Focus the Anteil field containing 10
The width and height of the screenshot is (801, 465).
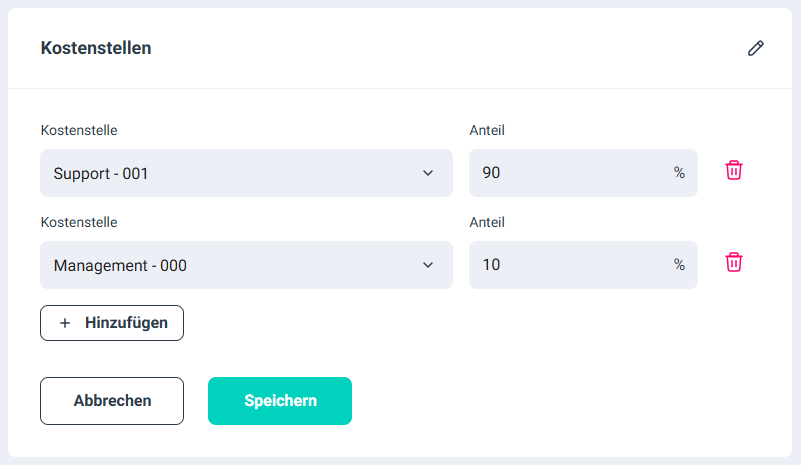pos(570,265)
